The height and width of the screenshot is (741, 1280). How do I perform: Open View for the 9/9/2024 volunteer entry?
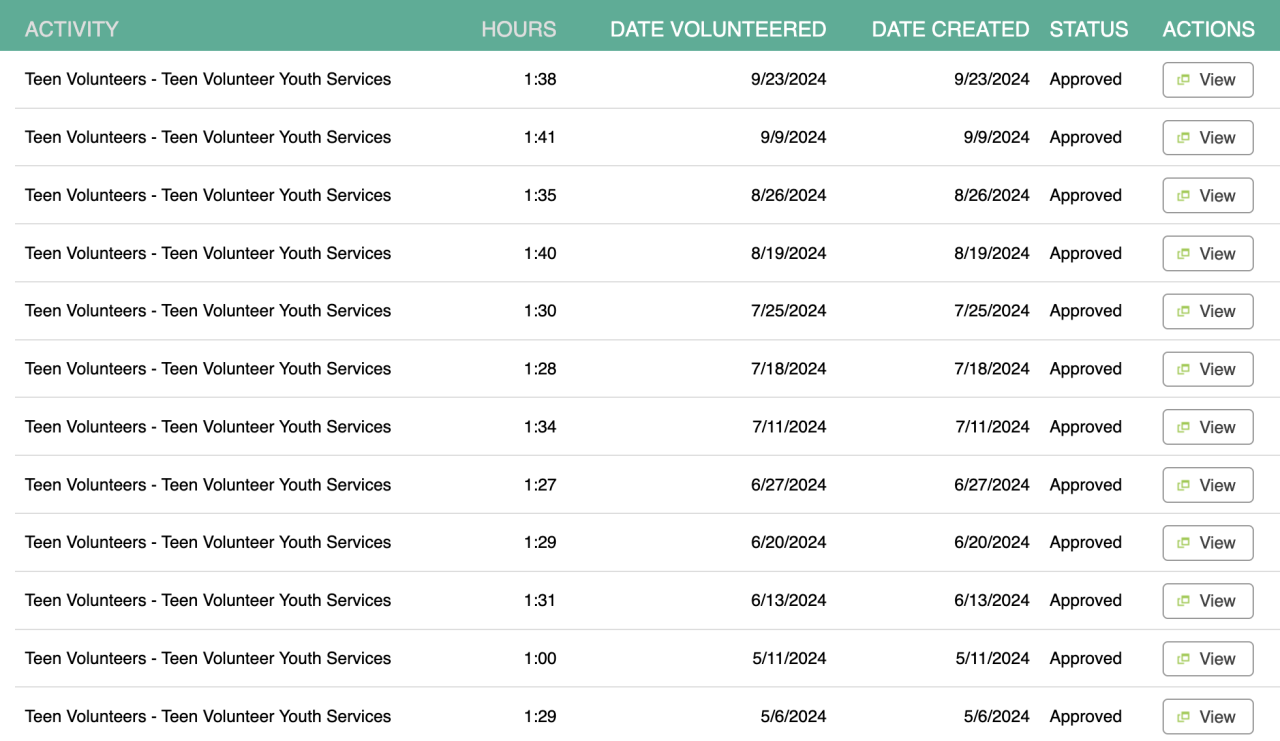click(x=1207, y=138)
